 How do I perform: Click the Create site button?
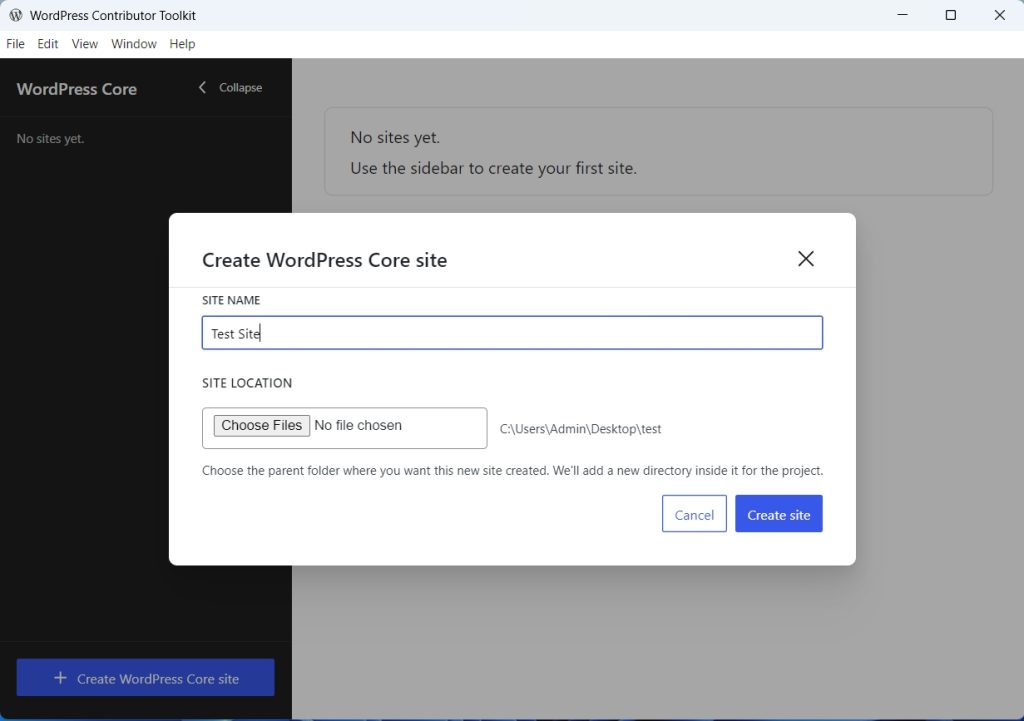778,513
